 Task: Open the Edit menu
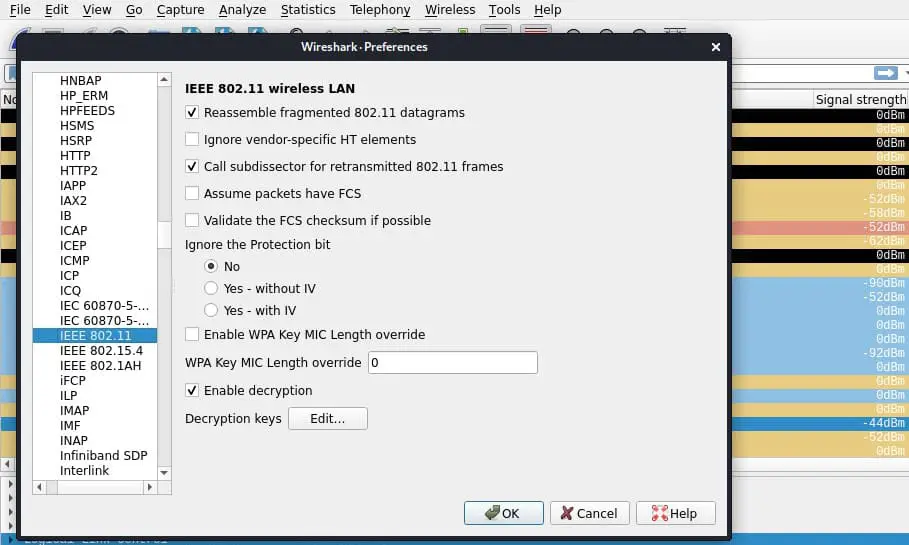point(57,10)
